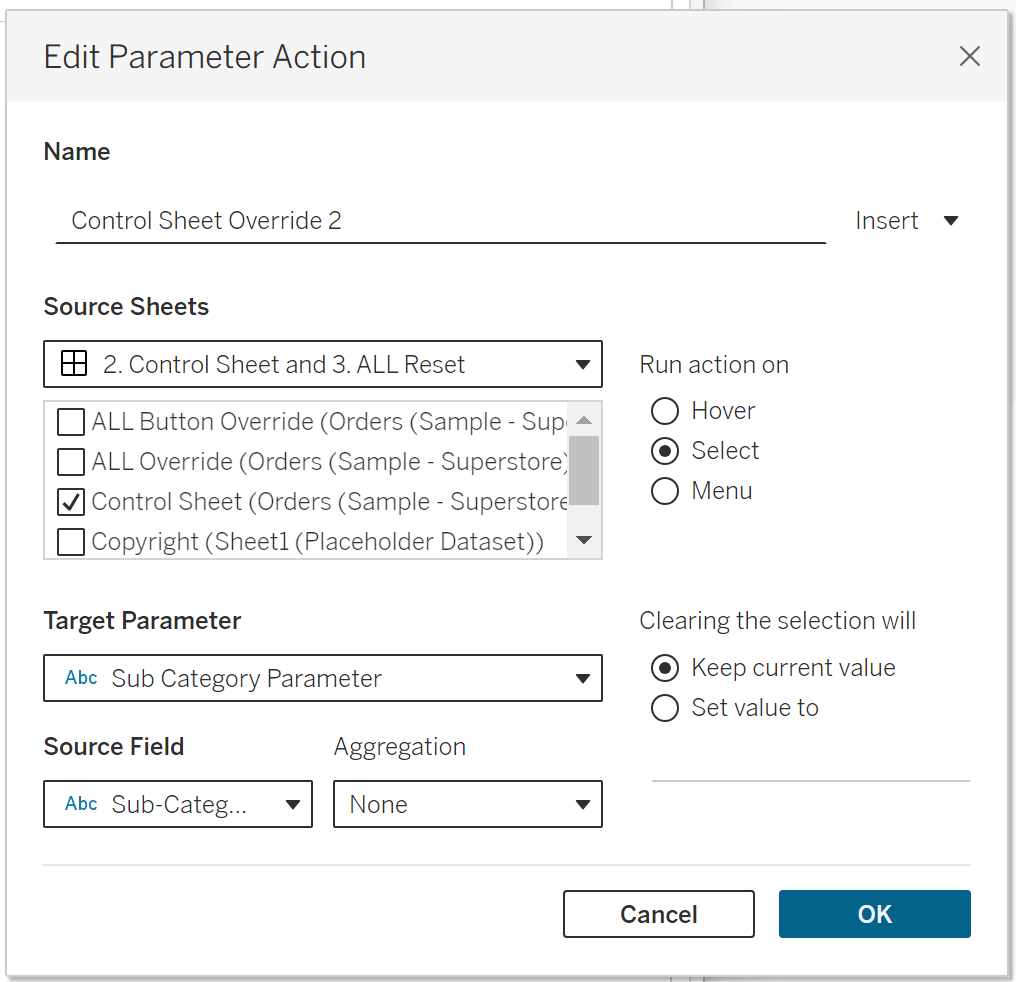Choose Select run action option
This screenshot has height=982, width=1016.
click(665, 451)
